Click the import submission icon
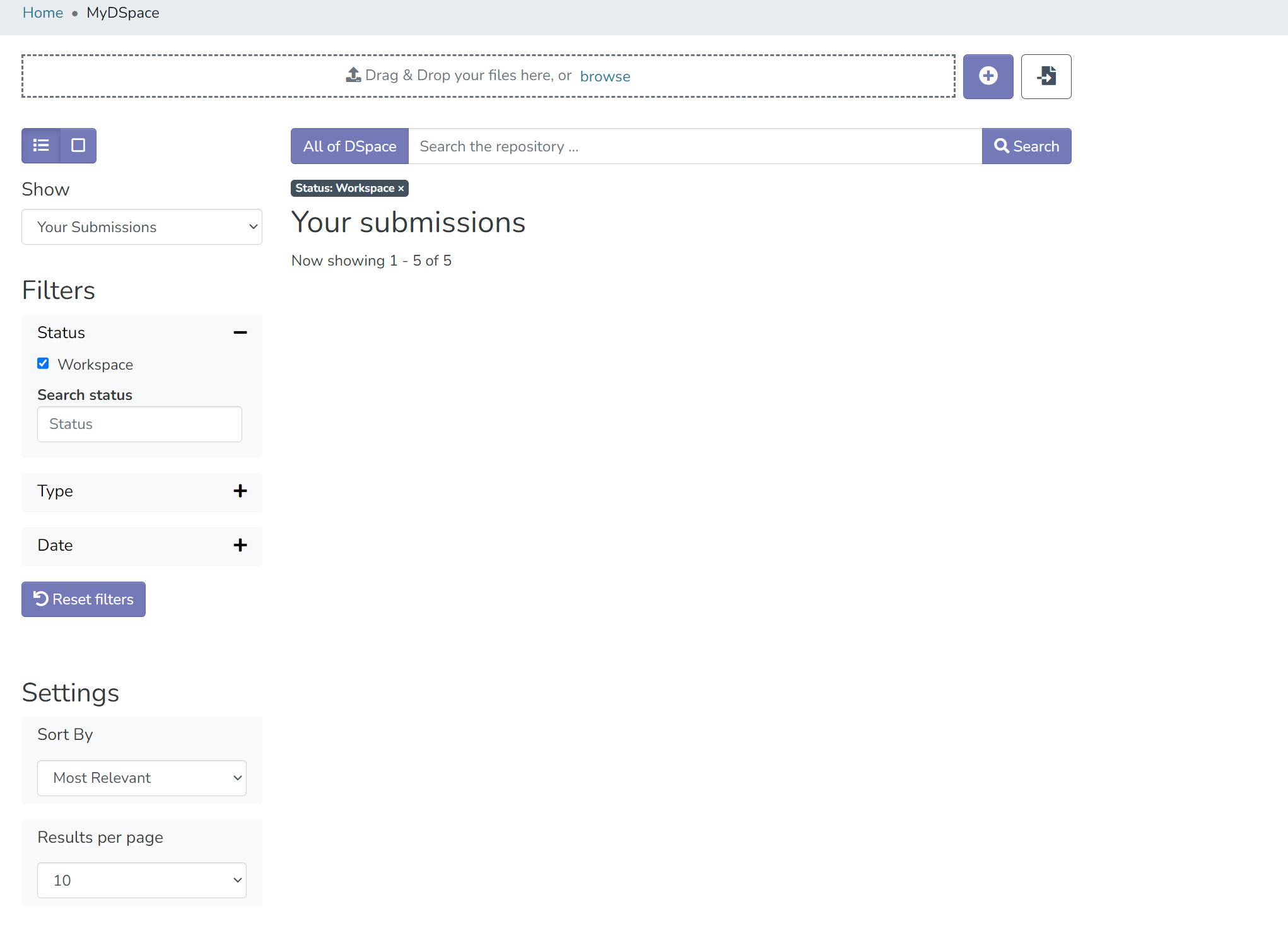The width and height of the screenshot is (1288, 938). point(1046,76)
